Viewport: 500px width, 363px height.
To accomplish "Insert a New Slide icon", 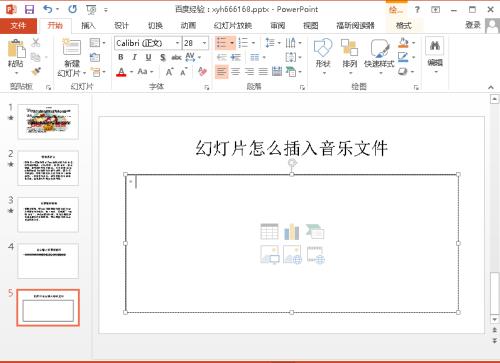I will pos(72,47).
